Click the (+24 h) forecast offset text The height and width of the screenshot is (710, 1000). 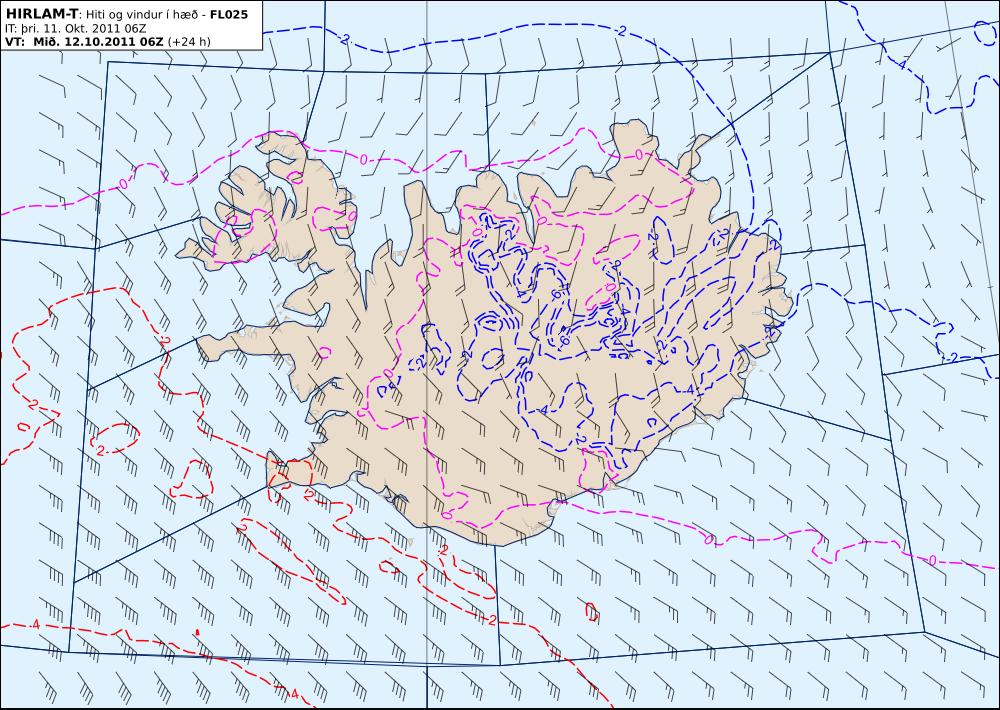pyautogui.click(x=189, y=42)
